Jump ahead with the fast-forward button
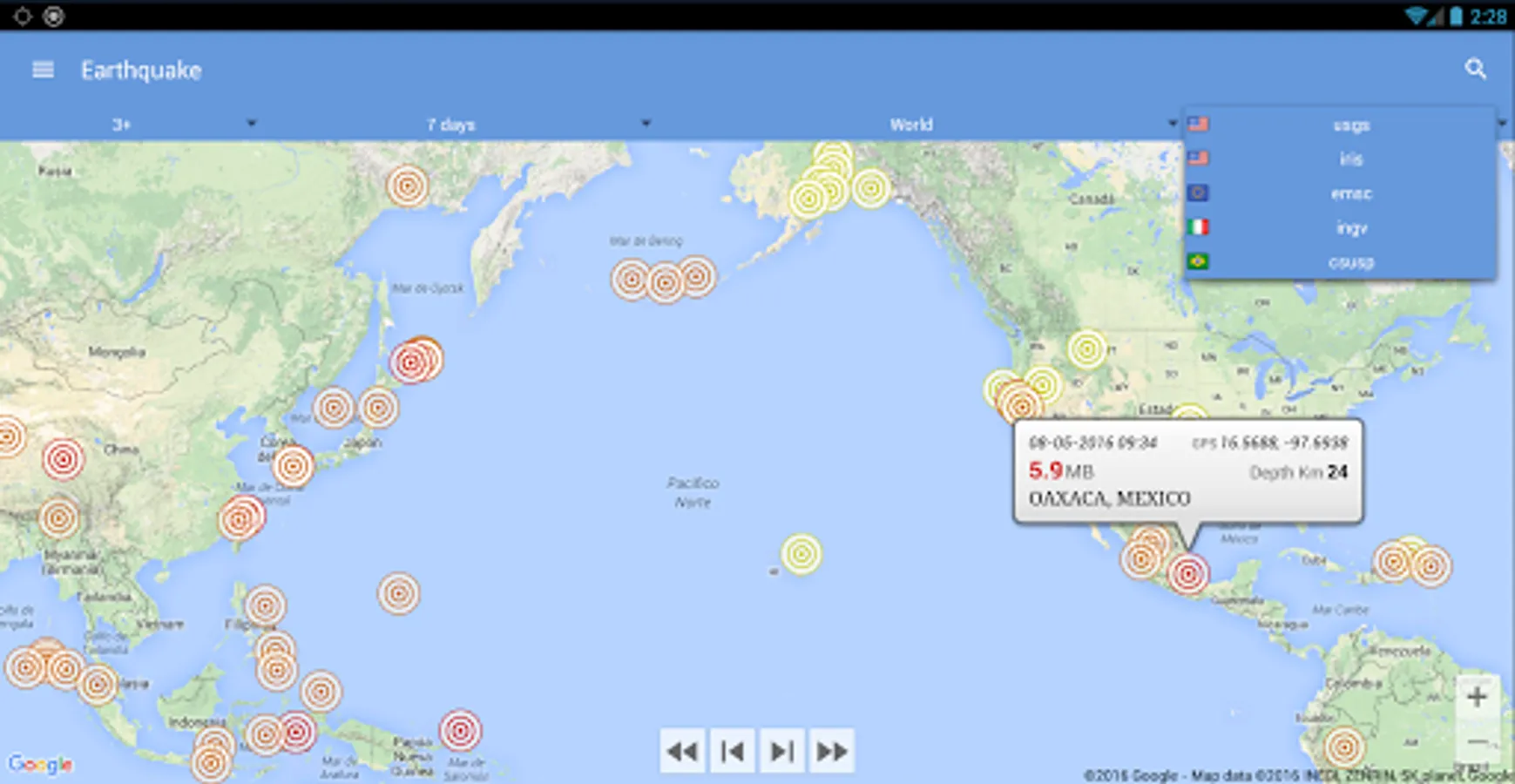The image size is (1515, 784). pyautogui.click(x=832, y=751)
